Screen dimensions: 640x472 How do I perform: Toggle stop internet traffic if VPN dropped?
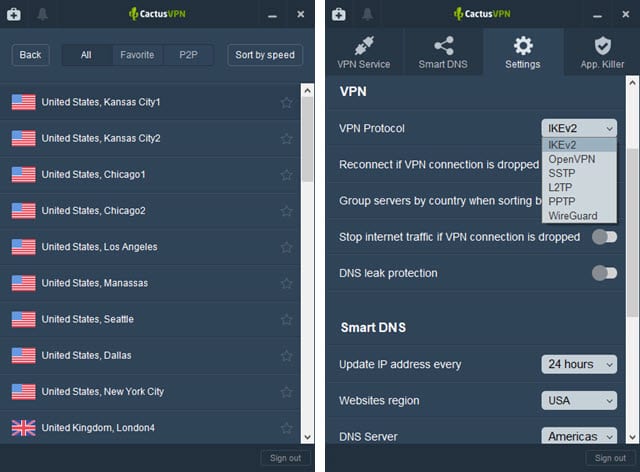tap(604, 237)
